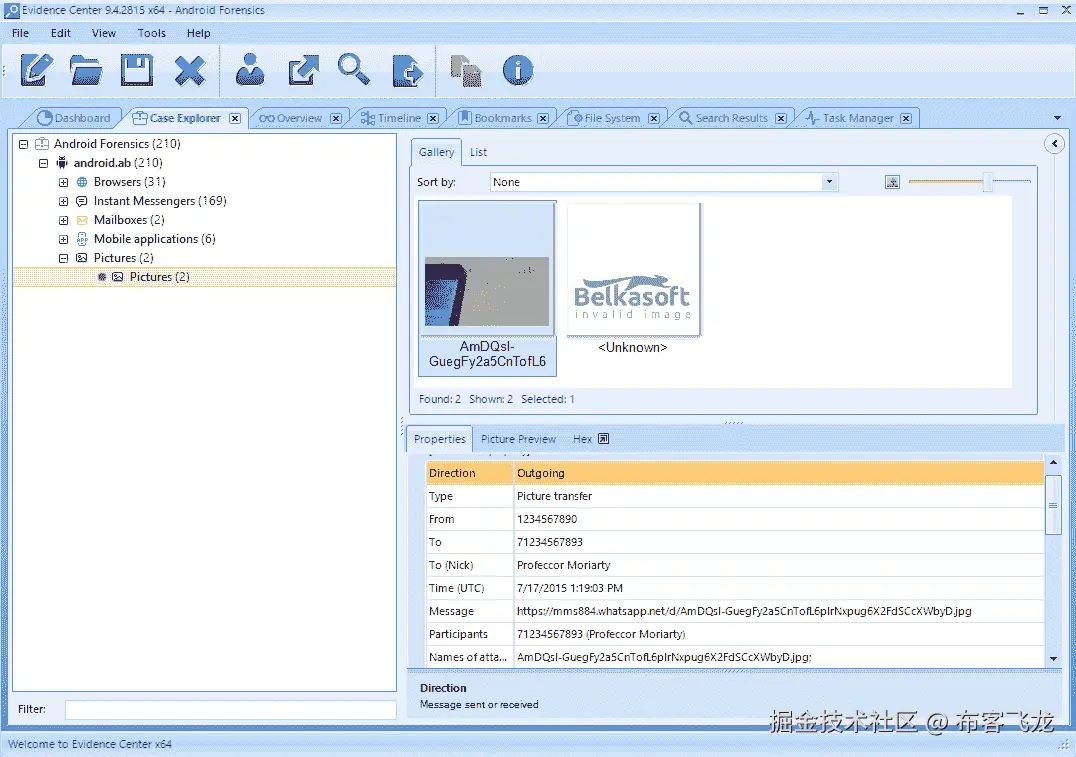The height and width of the screenshot is (757, 1076).
Task: Expand the Mobile applications (6) node
Action: click(x=63, y=240)
